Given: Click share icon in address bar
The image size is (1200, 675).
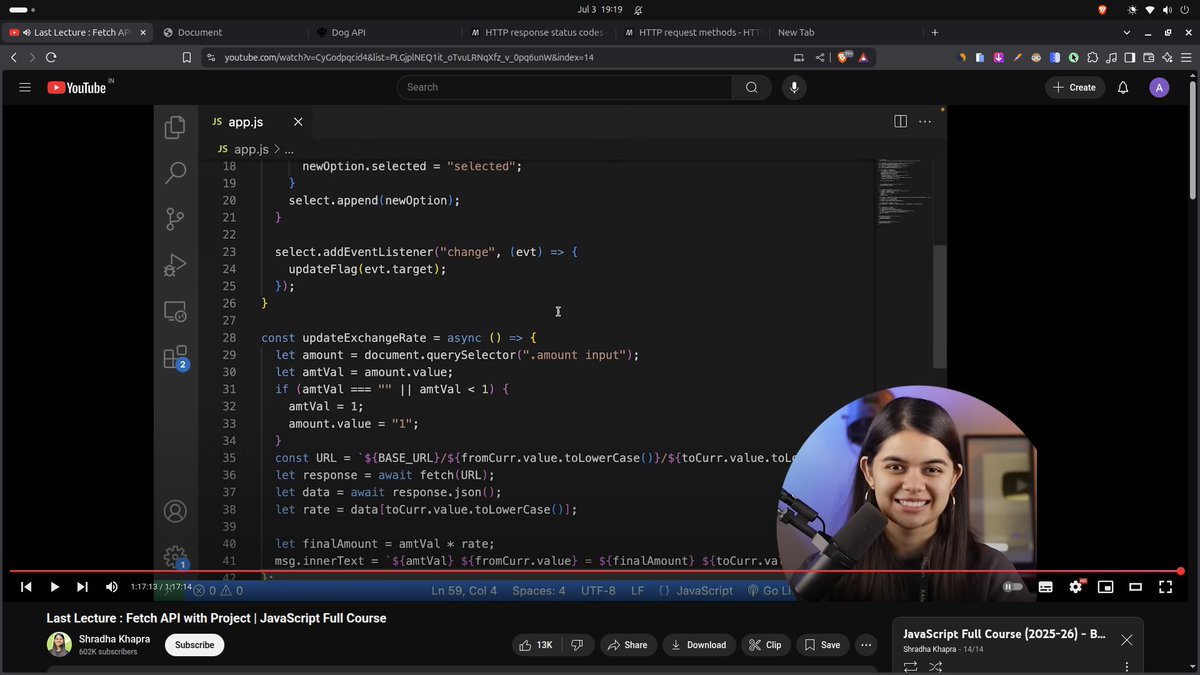Looking at the screenshot, I should tap(819, 58).
